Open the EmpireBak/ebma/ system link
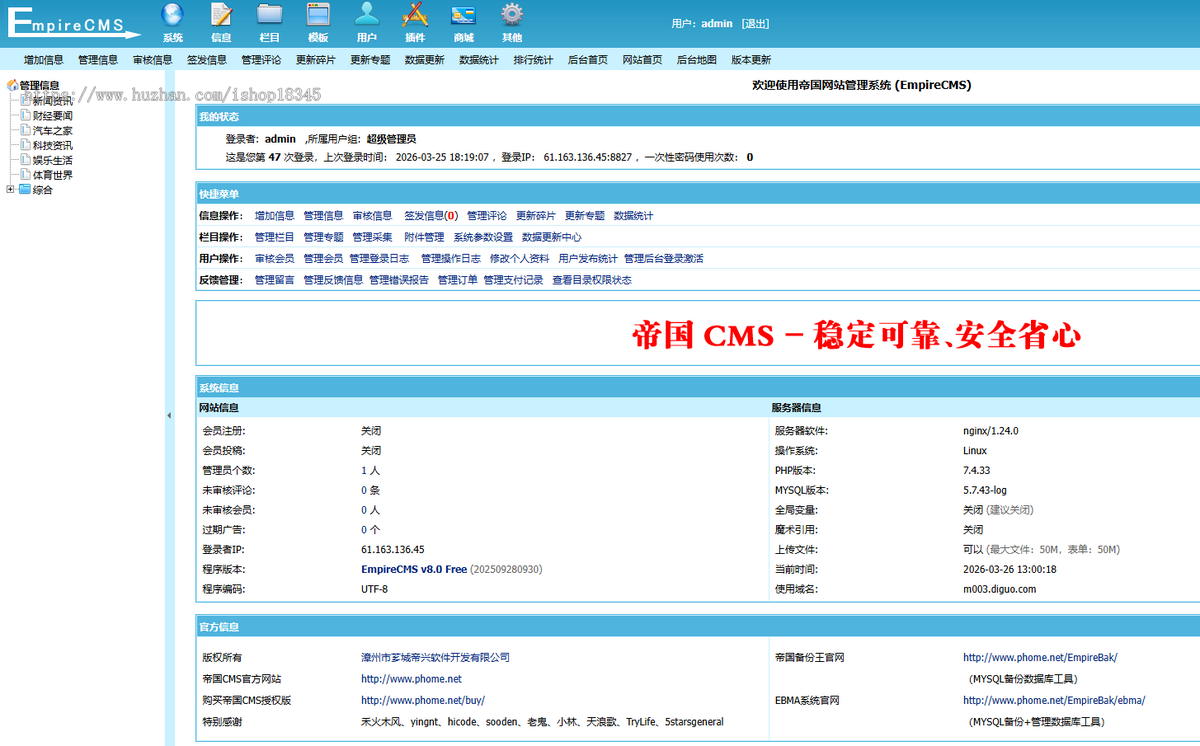The height and width of the screenshot is (746, 1200). click(1054, 700)
